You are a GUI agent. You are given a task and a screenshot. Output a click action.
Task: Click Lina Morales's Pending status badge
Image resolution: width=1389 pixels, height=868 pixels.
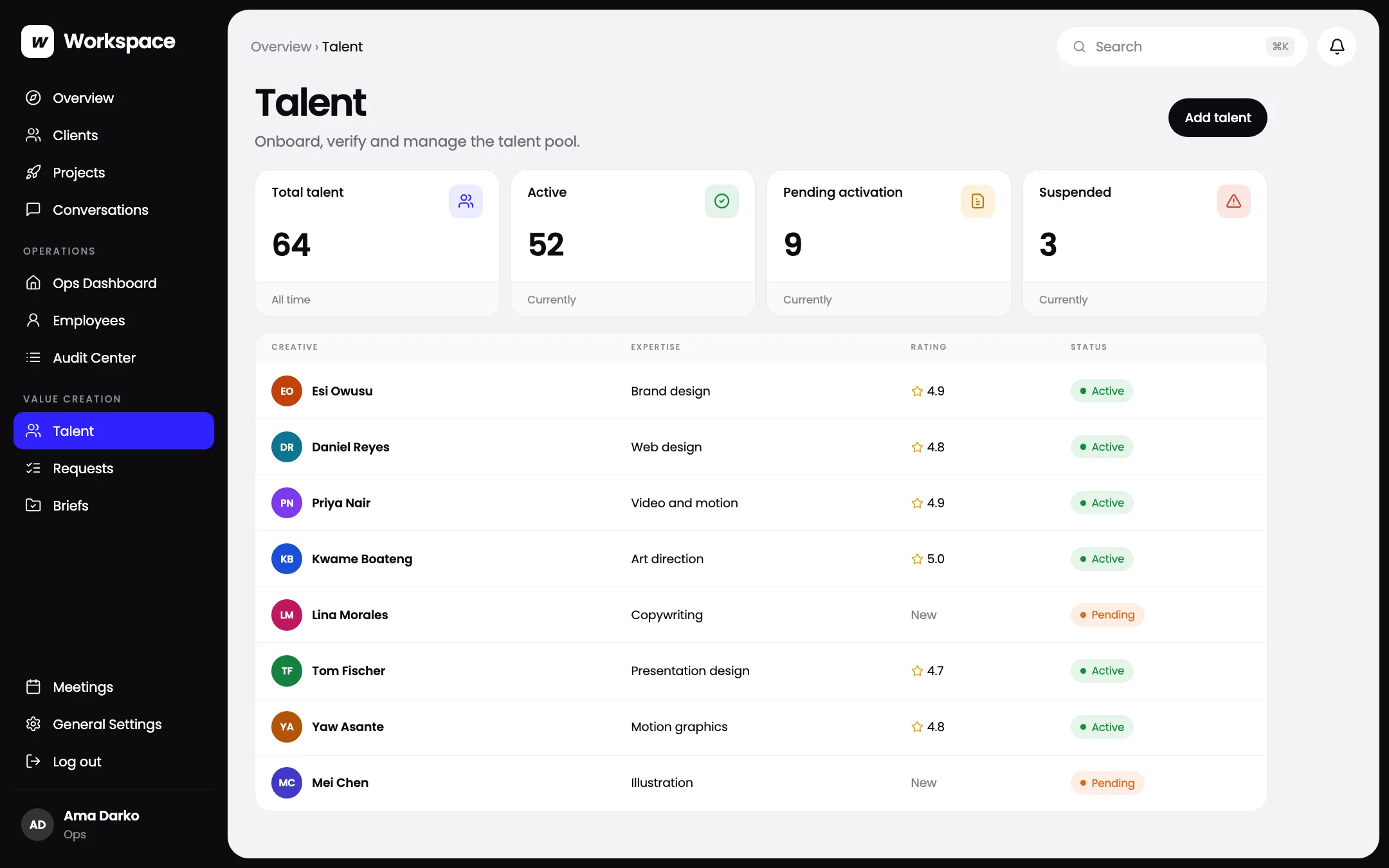(1107, 615)
